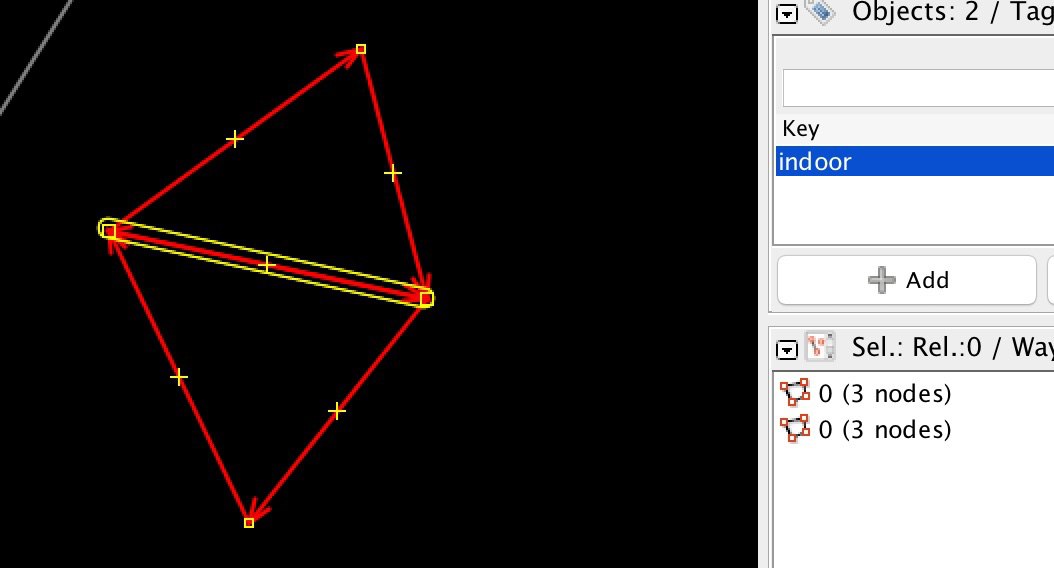Click the midpoint cross on the upper-left triangle edge
This screenshot has height=568, width=1054.
pyautogui.click(x=235, y=139)
